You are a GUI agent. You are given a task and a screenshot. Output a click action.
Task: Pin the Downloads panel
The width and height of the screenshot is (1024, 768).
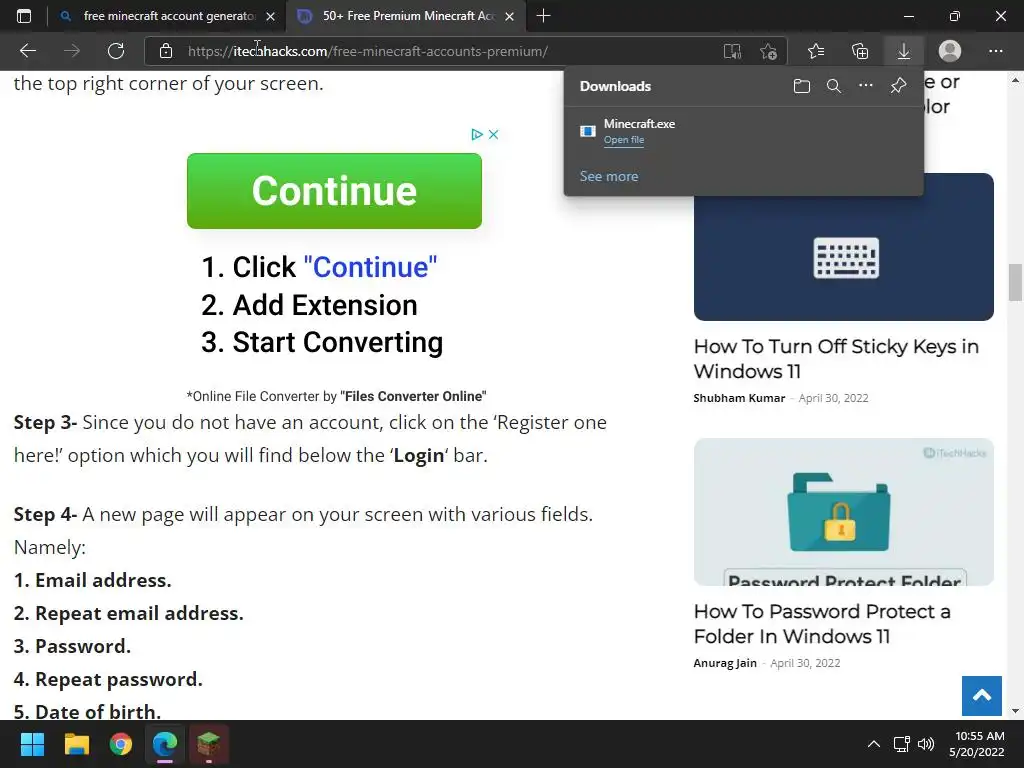898,86
